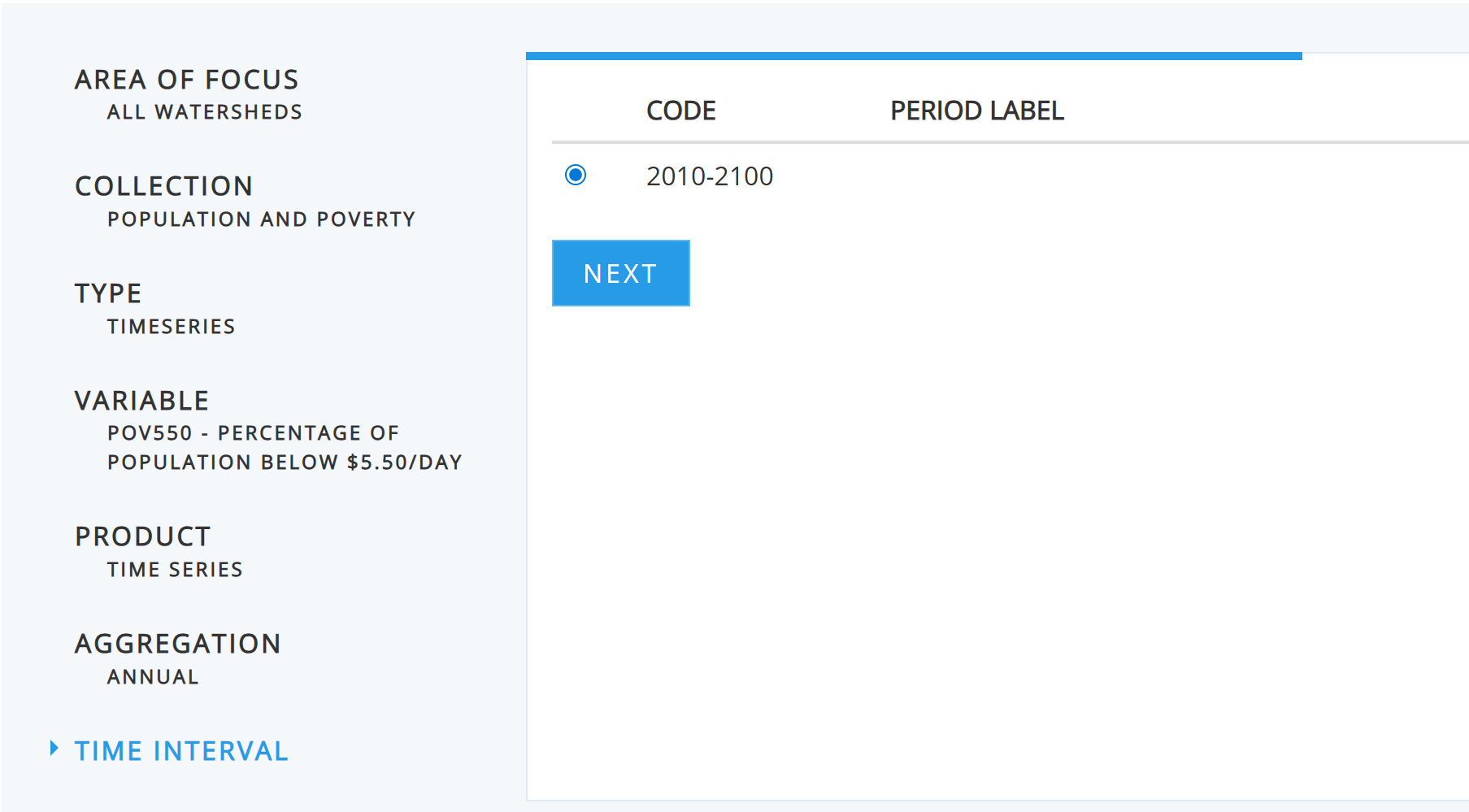Screen dimensions: 1469x812
Task: Select the Product step heading
Action: (142, 536)
